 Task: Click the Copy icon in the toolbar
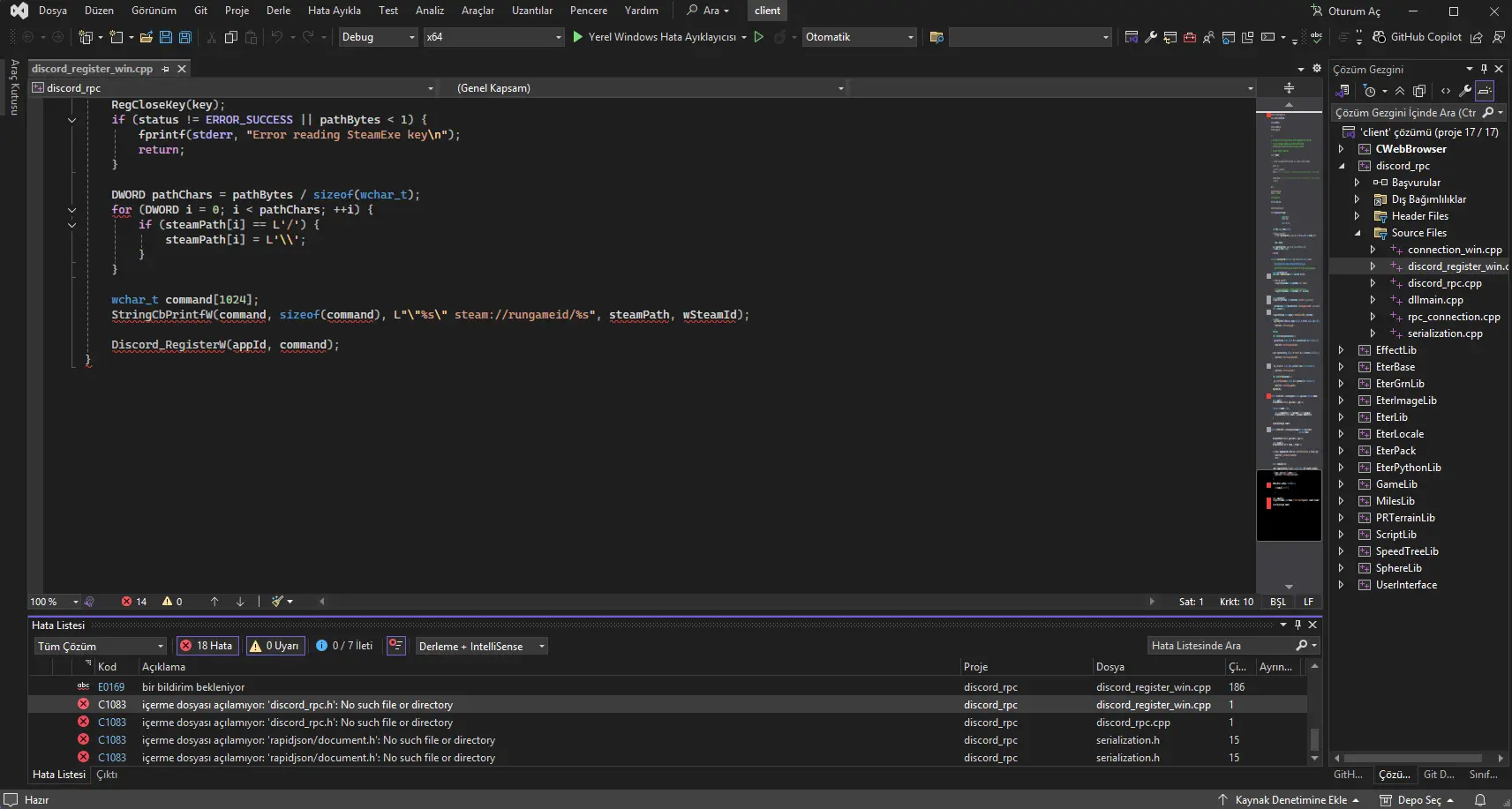point(230,37)
